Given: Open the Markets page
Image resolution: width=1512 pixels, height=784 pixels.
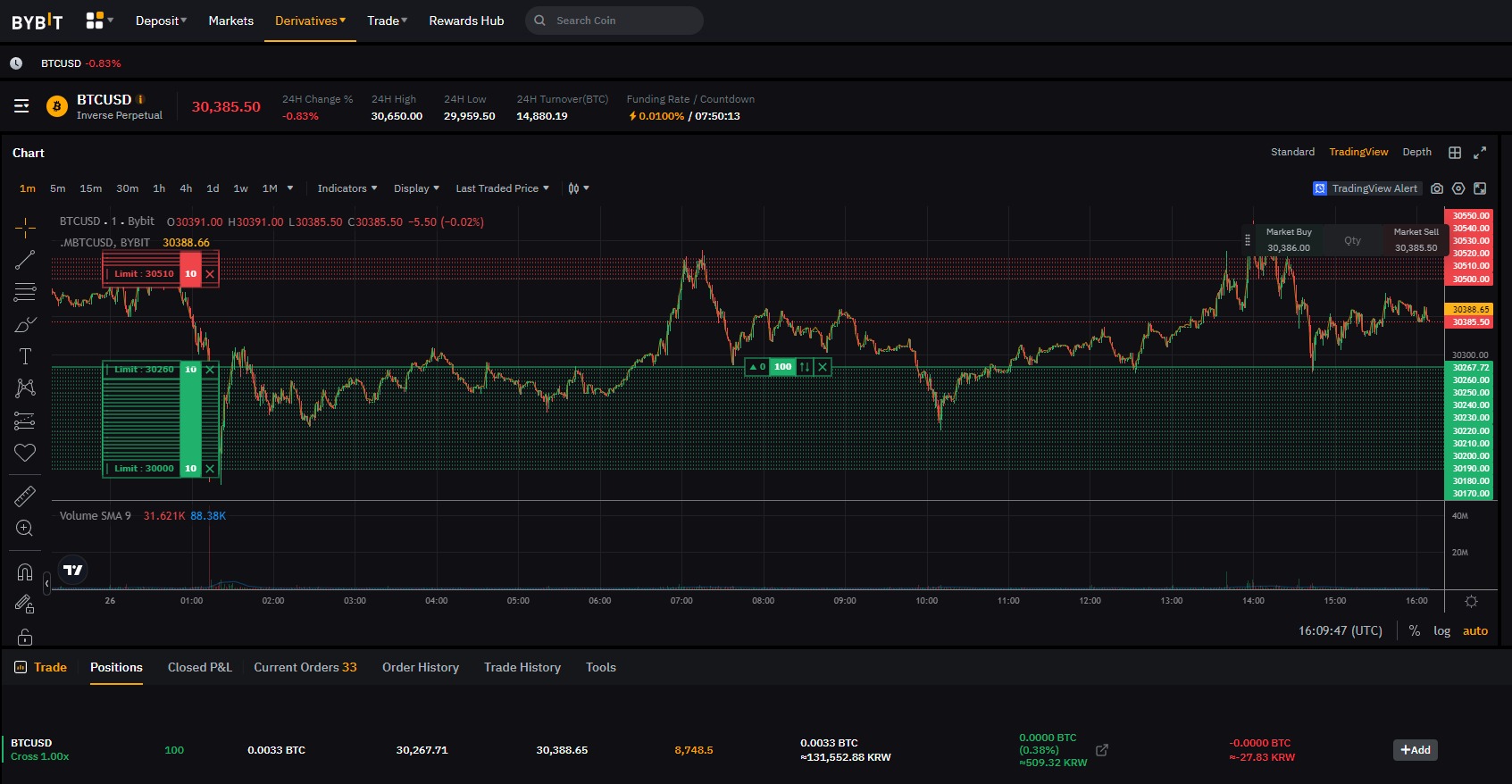Looking at the screenshot, I should [231, 21].
